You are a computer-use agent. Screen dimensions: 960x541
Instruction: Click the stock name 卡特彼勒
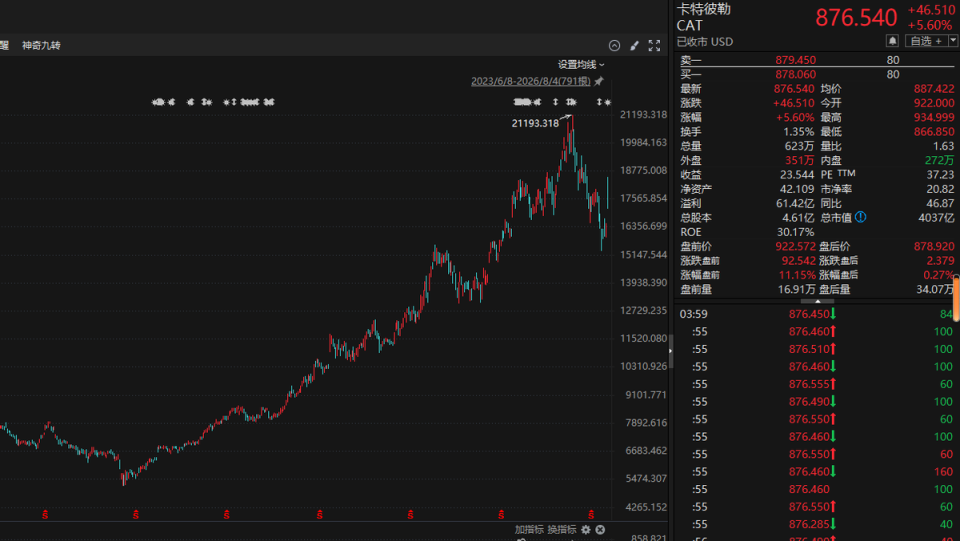tap(703, 9)
